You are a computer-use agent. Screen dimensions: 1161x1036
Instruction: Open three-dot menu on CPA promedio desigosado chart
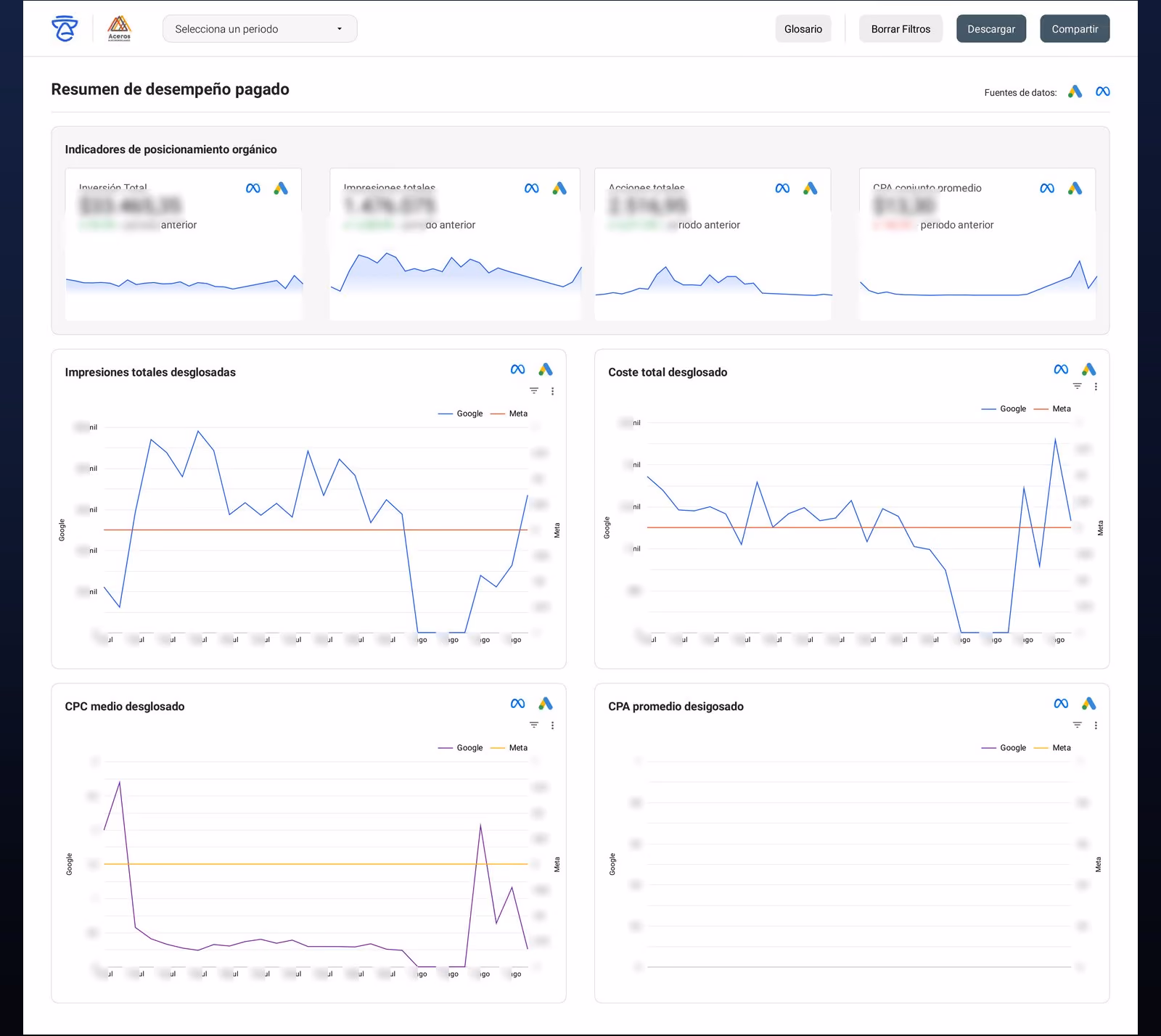(1096, 725)
